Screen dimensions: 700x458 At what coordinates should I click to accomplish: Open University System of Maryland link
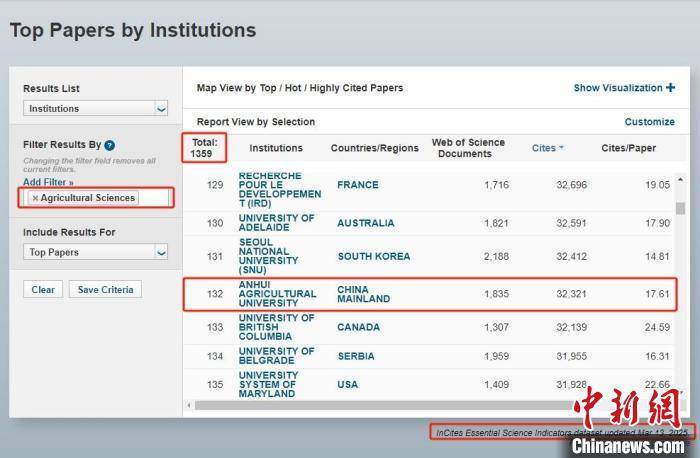[268, 384]
